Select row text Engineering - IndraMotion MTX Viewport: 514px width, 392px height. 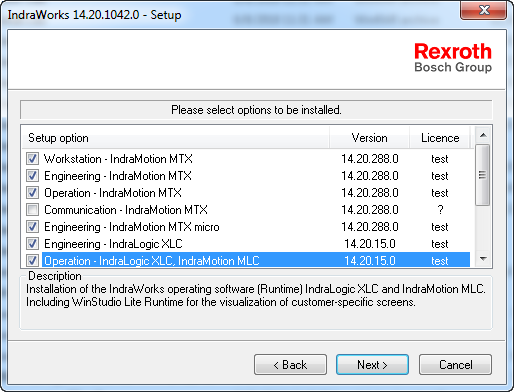(x=118, y=176)
